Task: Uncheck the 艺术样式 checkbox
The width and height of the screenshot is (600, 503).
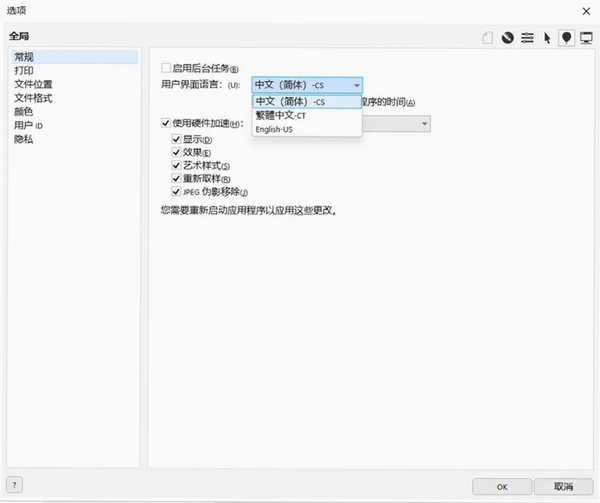Action: click(176, 165)
